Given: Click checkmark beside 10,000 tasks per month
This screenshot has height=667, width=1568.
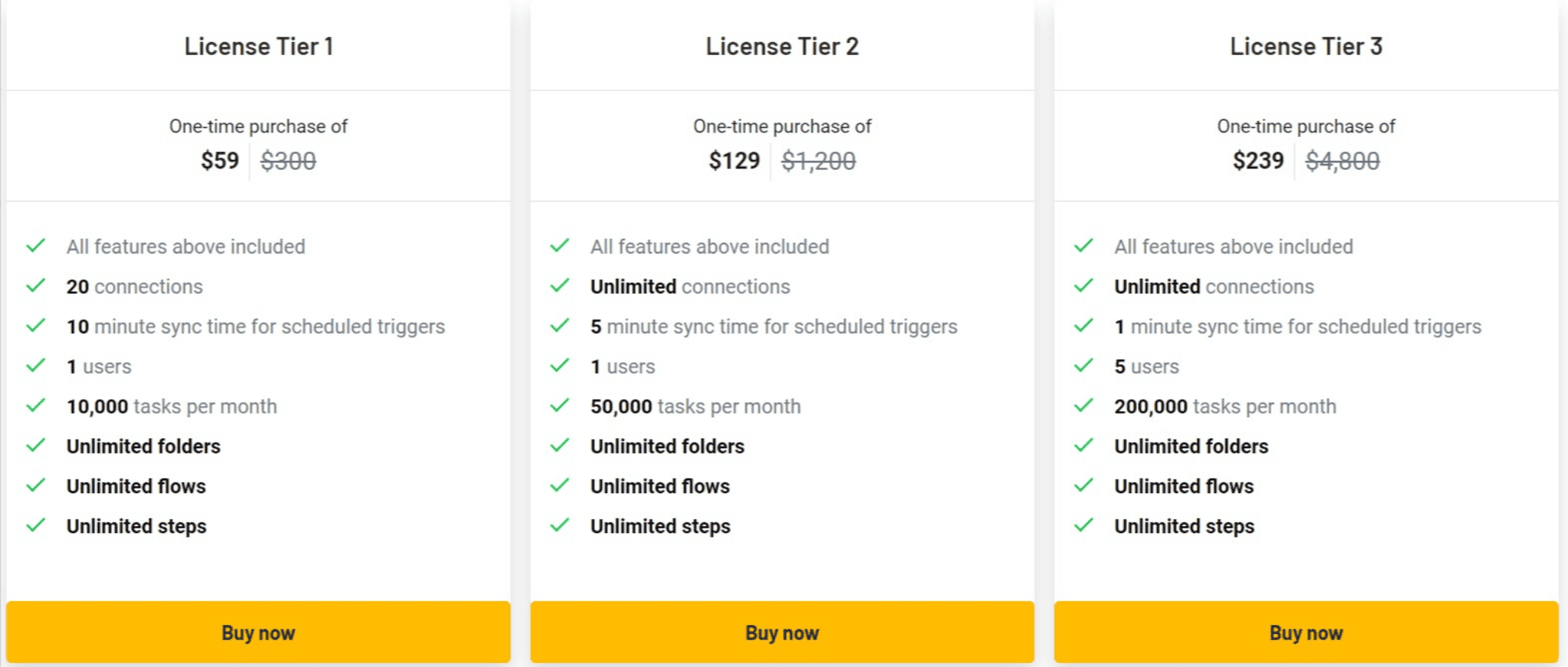Looking at the screenshot, I should click(x=36, y=405).
